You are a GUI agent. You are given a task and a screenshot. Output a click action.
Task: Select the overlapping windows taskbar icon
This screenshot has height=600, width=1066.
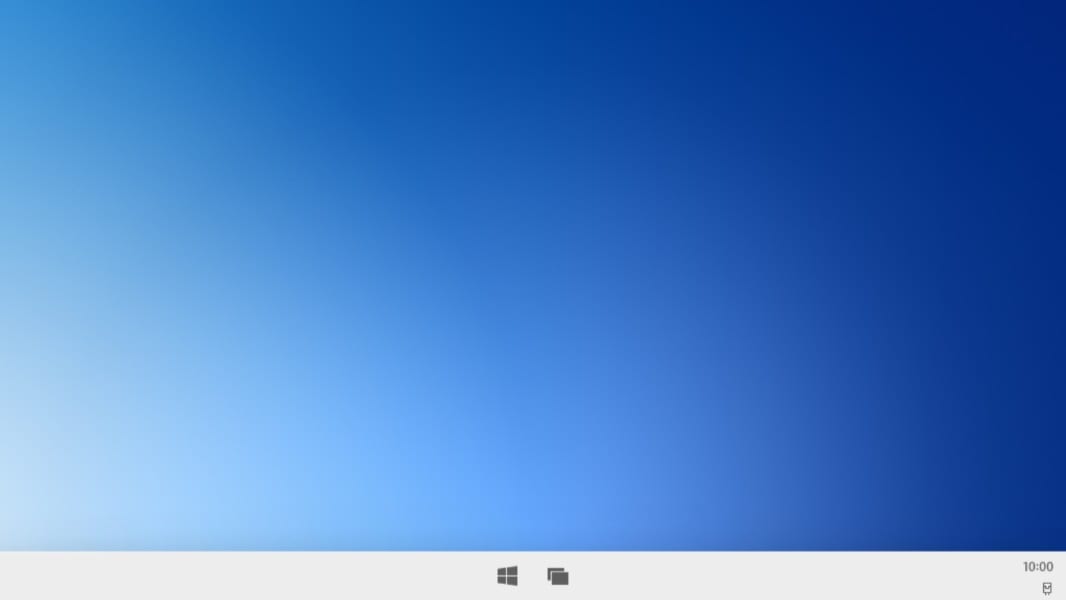tap(558, 576)
